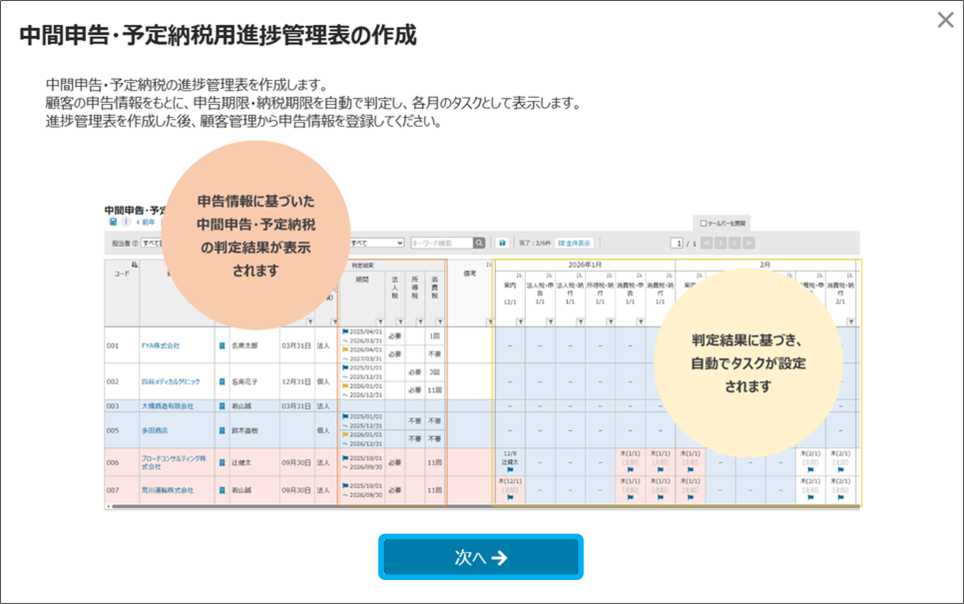Open the 法人税 column filter dropdown
This screenshot has height=604, width=964.
tap(399, 321)
